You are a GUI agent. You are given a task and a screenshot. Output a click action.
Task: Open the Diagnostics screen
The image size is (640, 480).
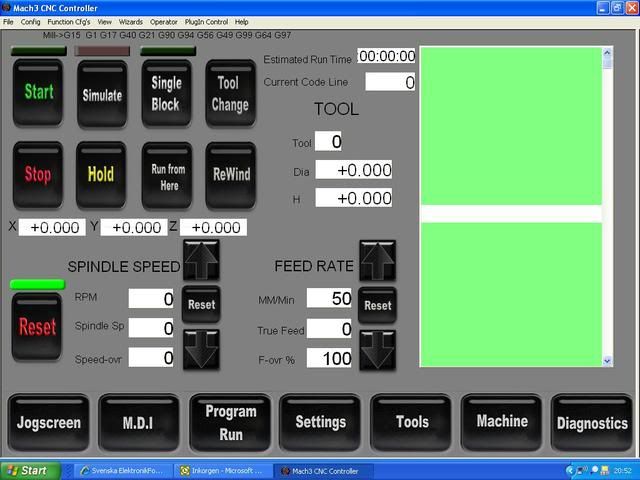point(592,423)
